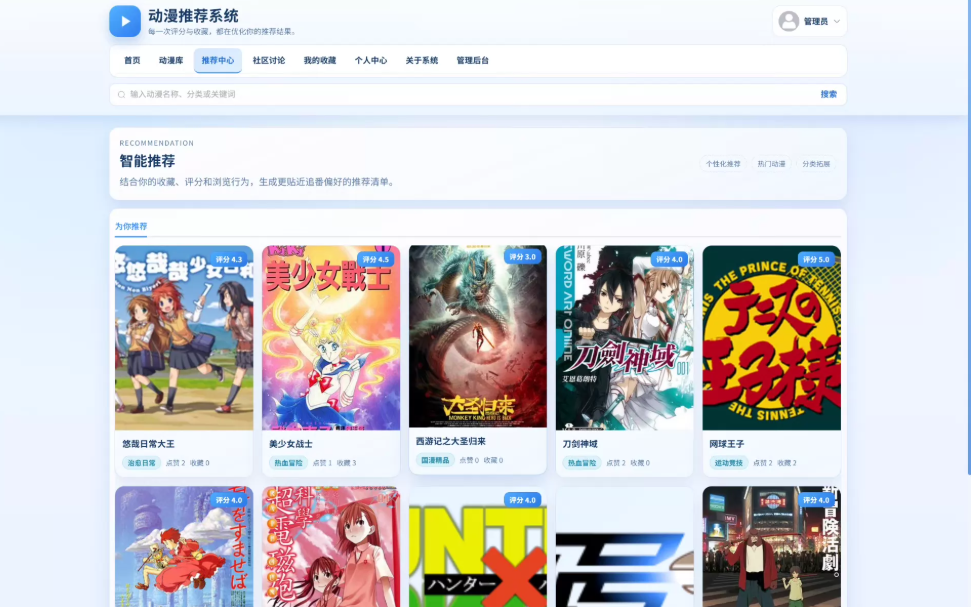Expand the 管理员 account dropdown arrow
The image size is (971, 607).
click(837, 21)
